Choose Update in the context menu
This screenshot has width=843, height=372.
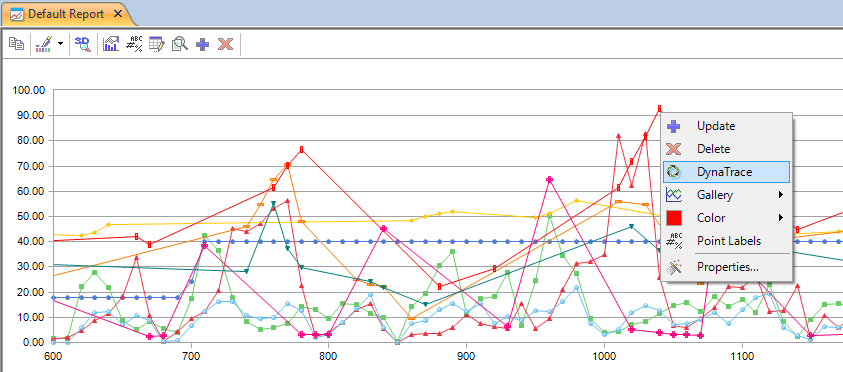(726, 126)
